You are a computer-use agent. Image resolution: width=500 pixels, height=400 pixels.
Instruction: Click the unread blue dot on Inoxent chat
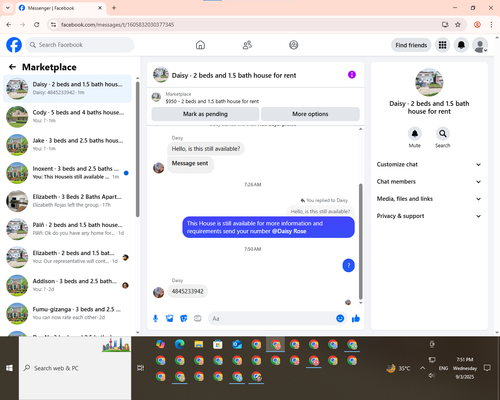pyautogui.click(x=126, y=173)
